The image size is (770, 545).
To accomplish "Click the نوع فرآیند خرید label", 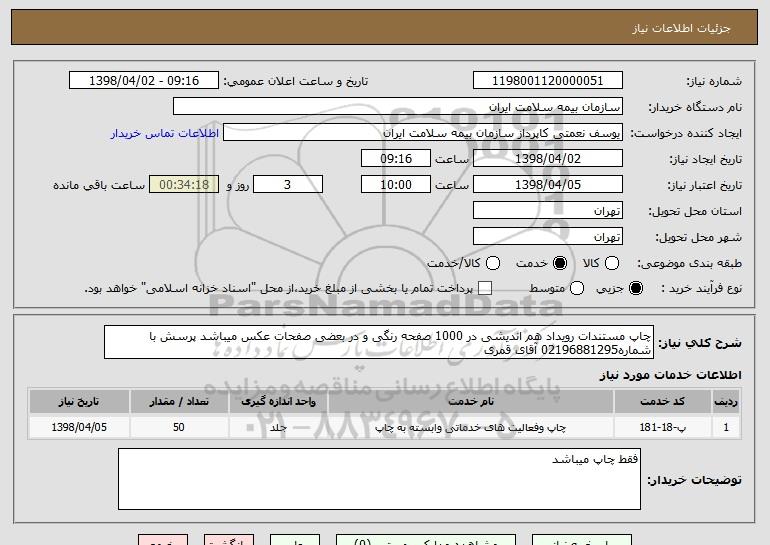I will coord(701,288).
